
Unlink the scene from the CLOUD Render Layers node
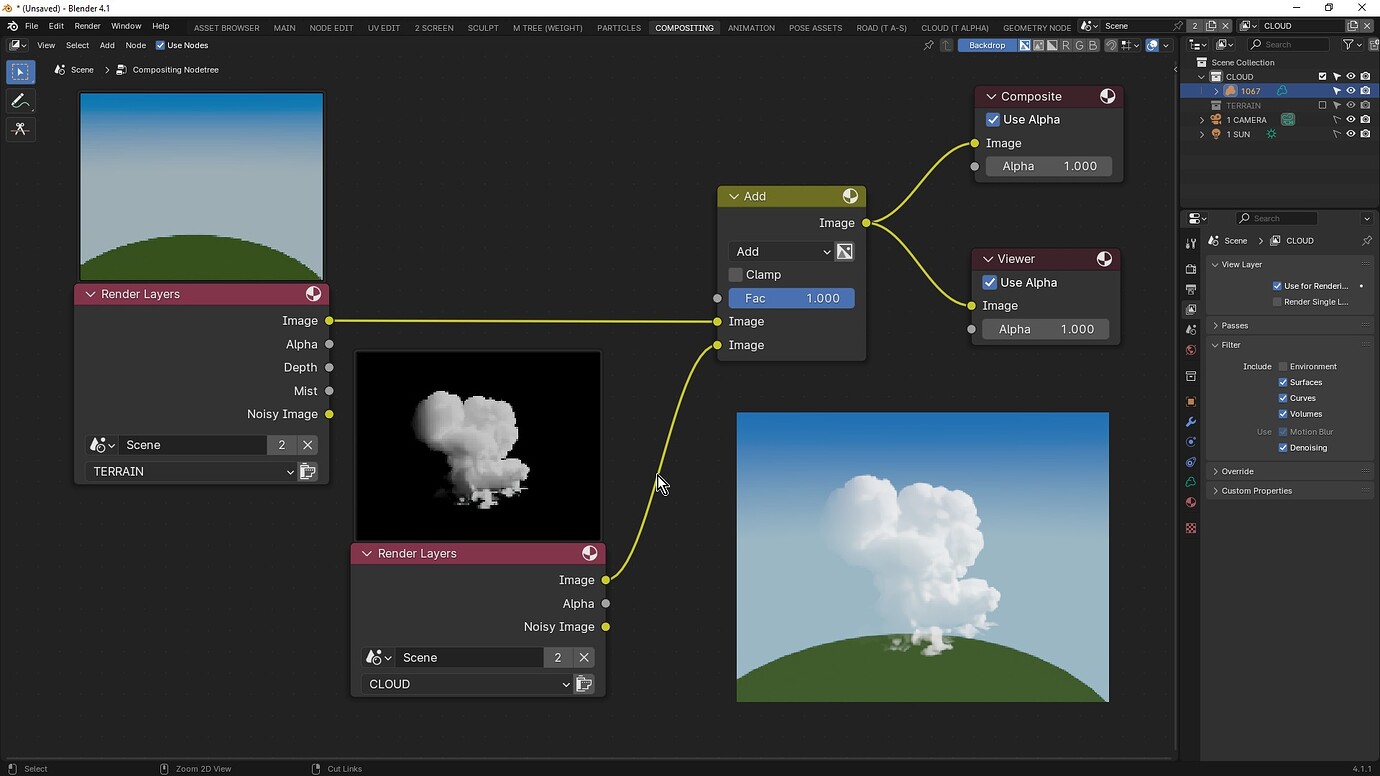[584, 657]
